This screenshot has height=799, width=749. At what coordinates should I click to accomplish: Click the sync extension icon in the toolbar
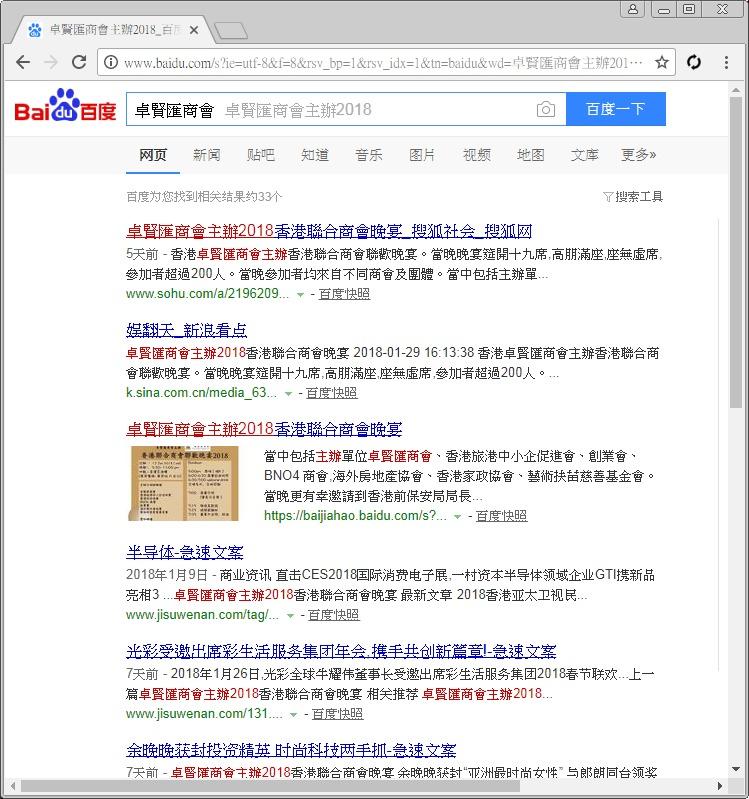[x=693, y=62]
